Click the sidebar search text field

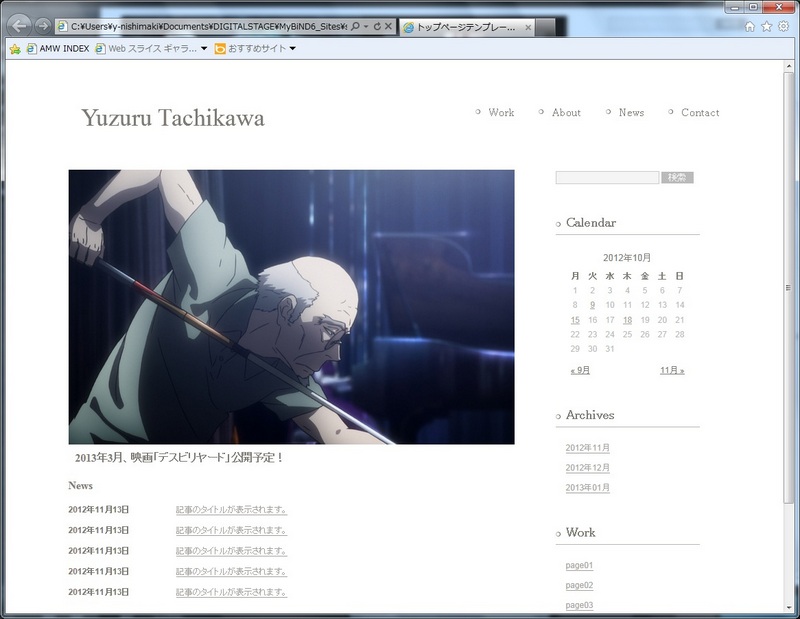click(x=607, y=178)
